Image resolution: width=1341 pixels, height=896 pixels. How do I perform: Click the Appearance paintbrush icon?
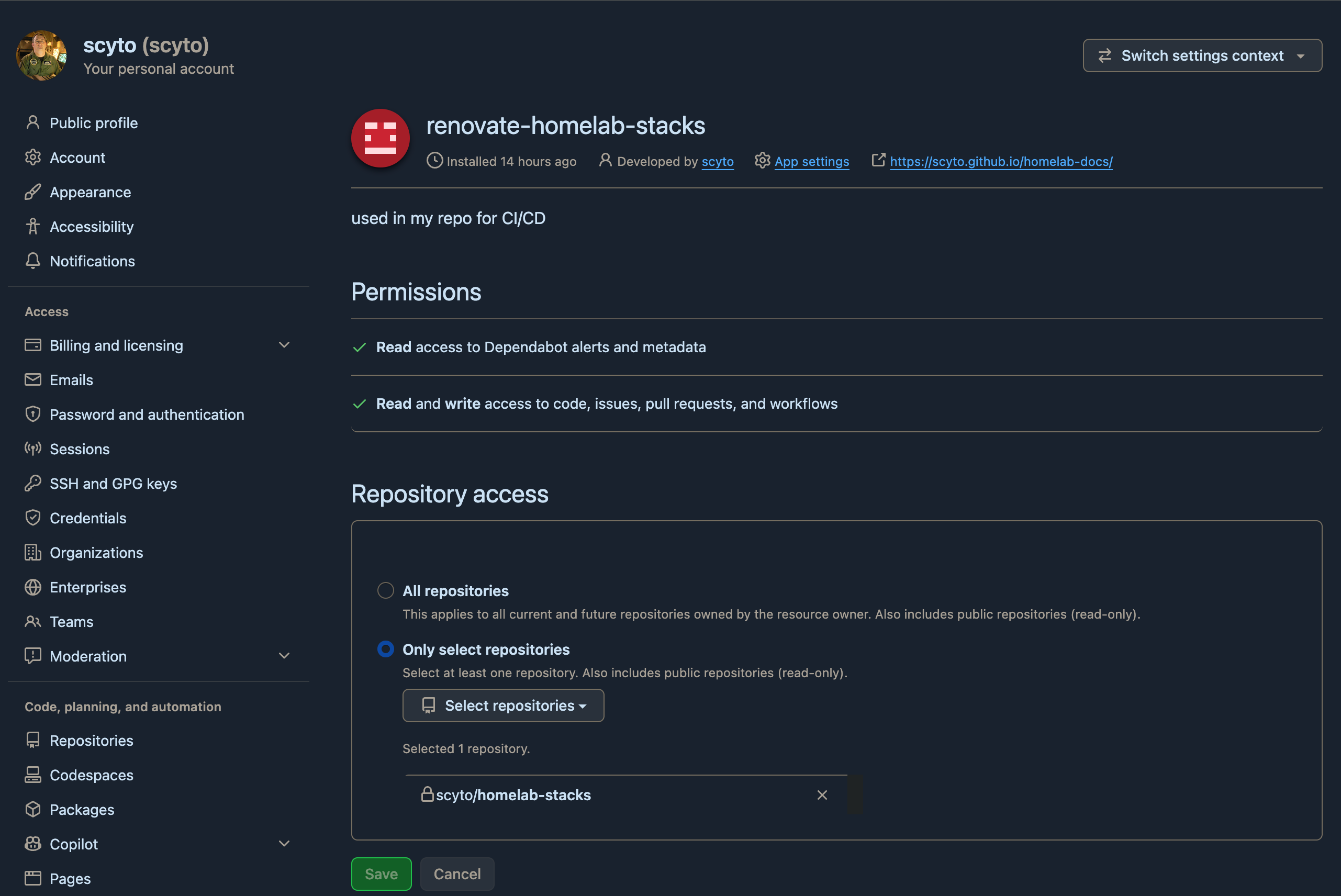click(32, 192)
